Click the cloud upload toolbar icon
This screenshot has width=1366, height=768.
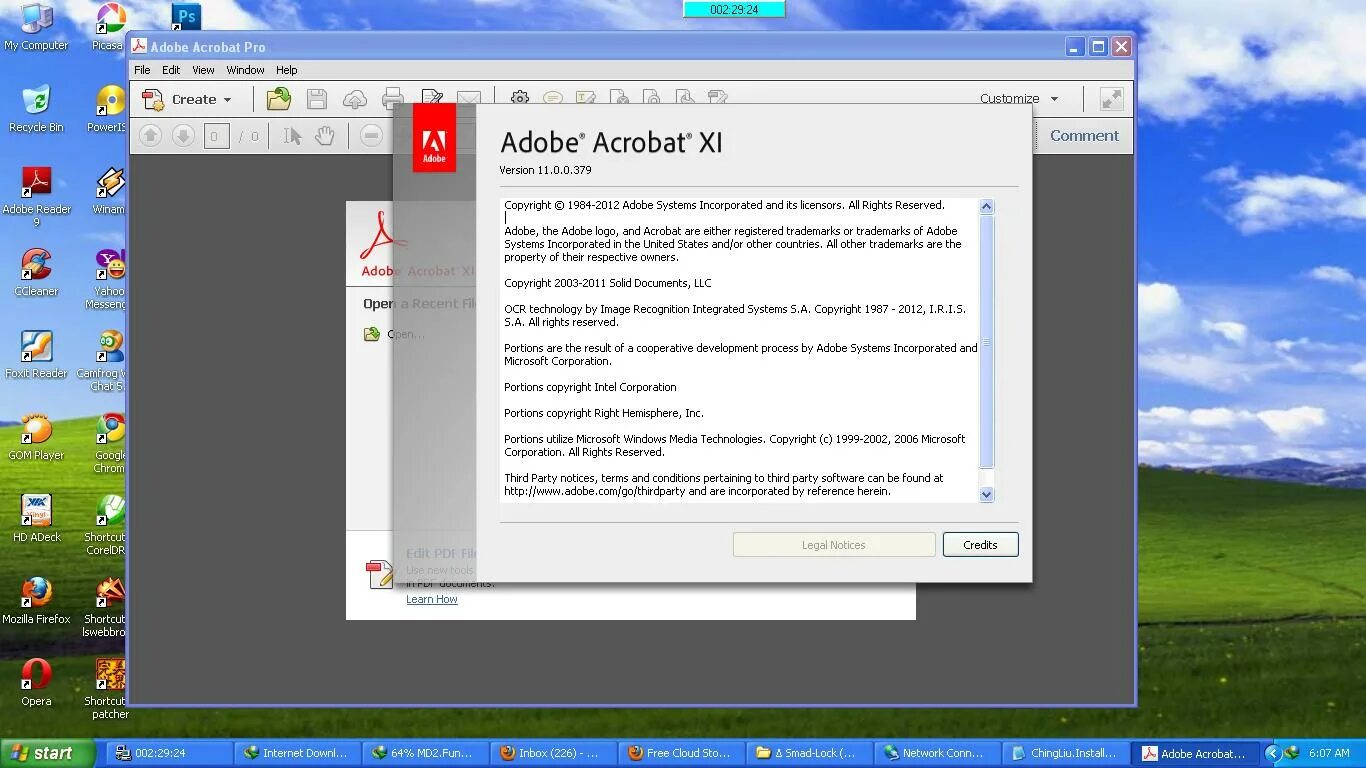coord(355,99)
